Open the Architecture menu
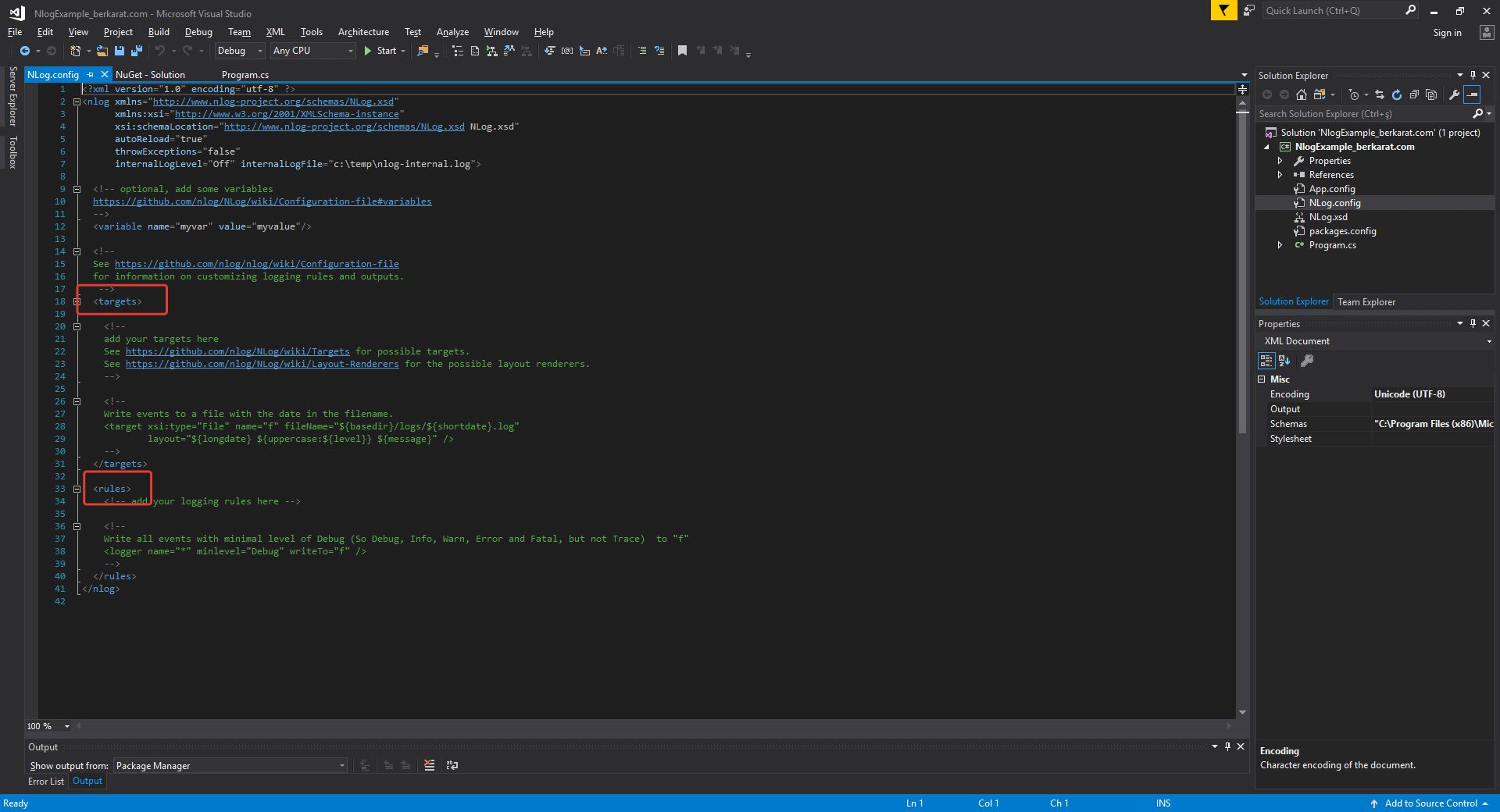The width and height of the screenshot is (1500, 812). 363,32
